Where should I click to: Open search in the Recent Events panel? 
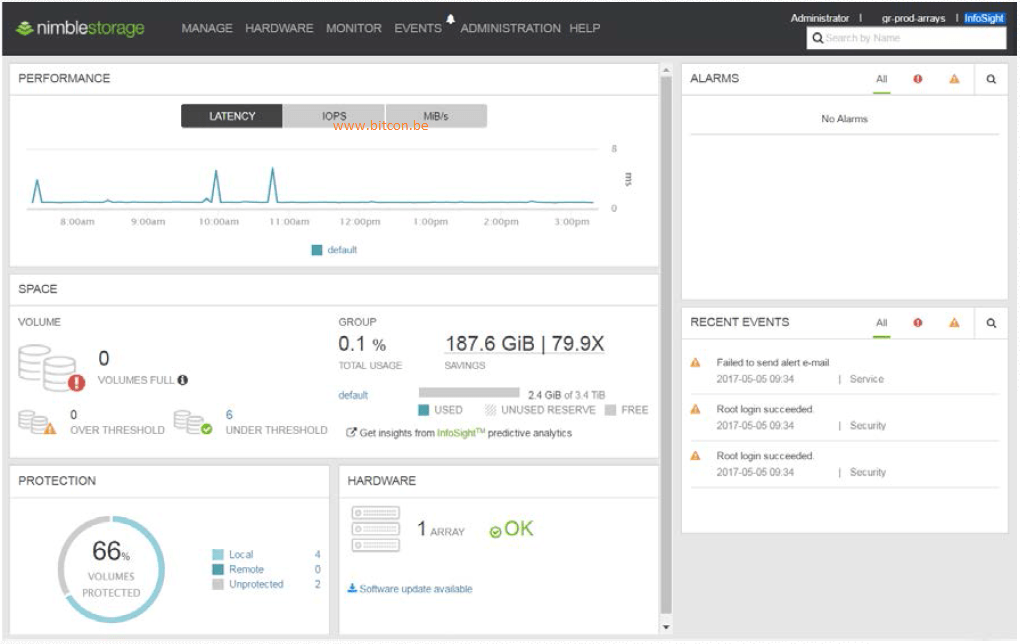(991, 323)
